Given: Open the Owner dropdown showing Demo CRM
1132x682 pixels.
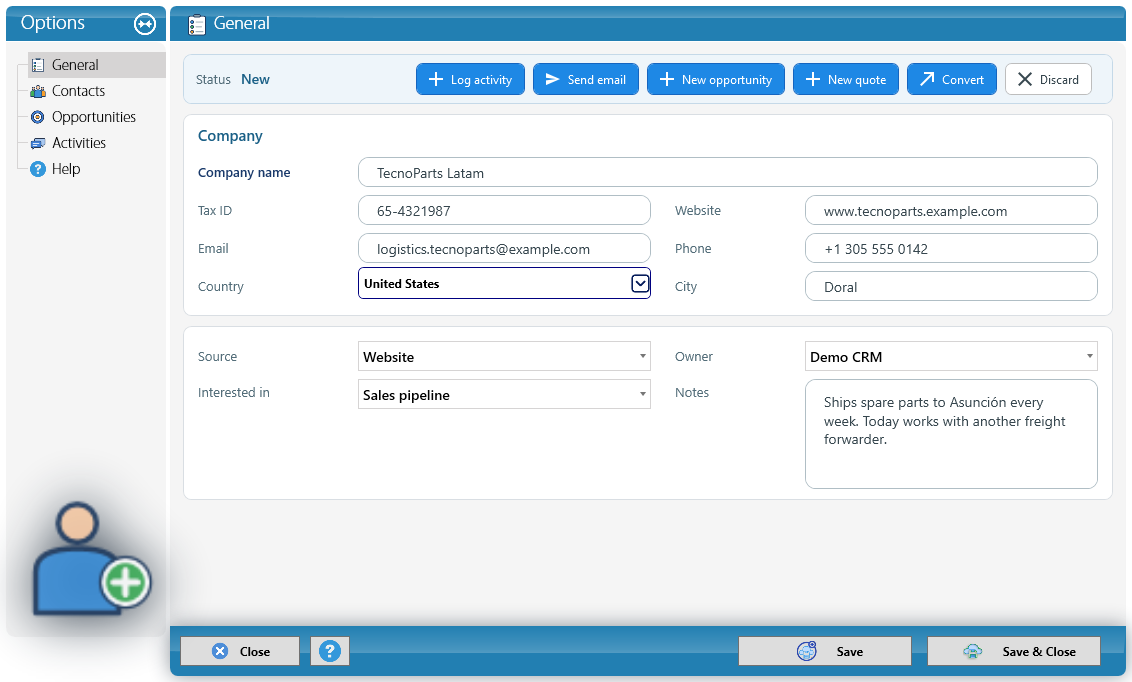Looking at the screenshot, I should click(x=951, y=357).
